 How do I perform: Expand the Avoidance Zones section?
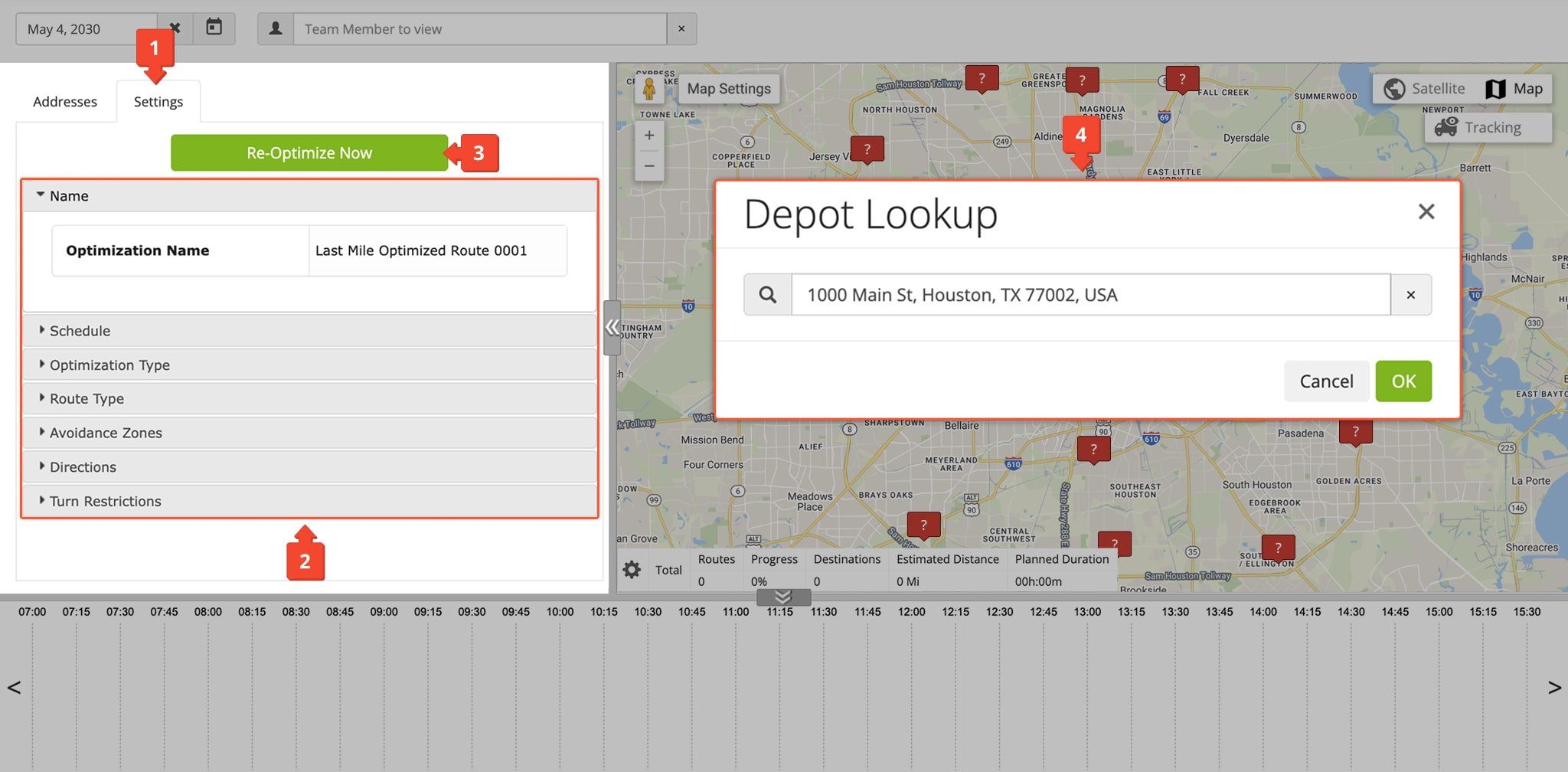(309, 433)
